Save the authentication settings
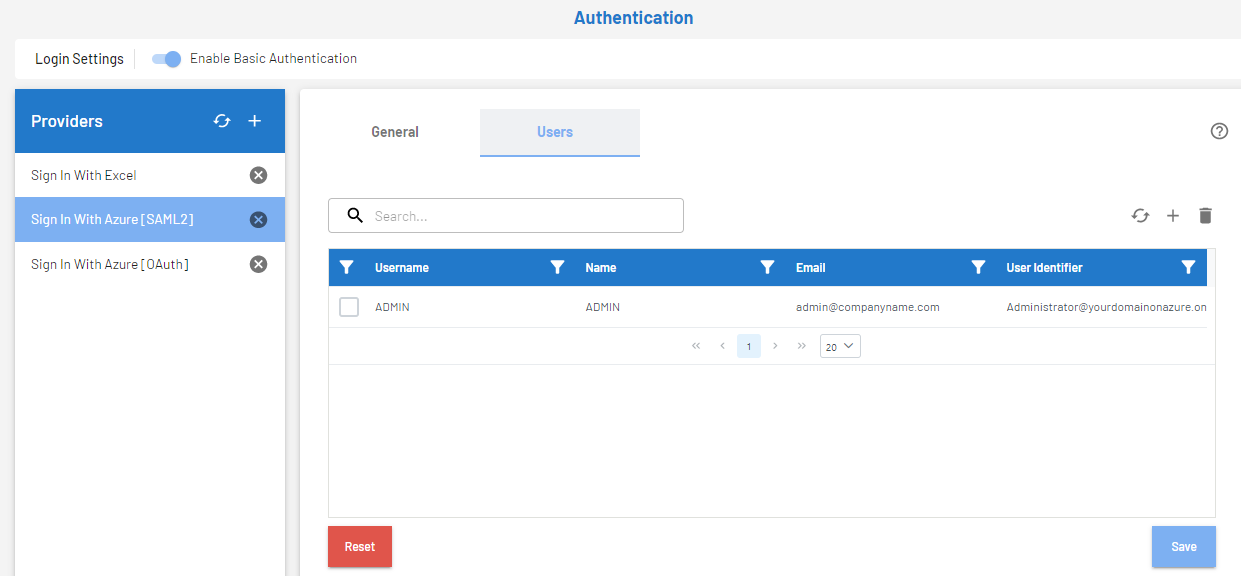This screenshot has width=1241, height=576. click(1183, 547)
